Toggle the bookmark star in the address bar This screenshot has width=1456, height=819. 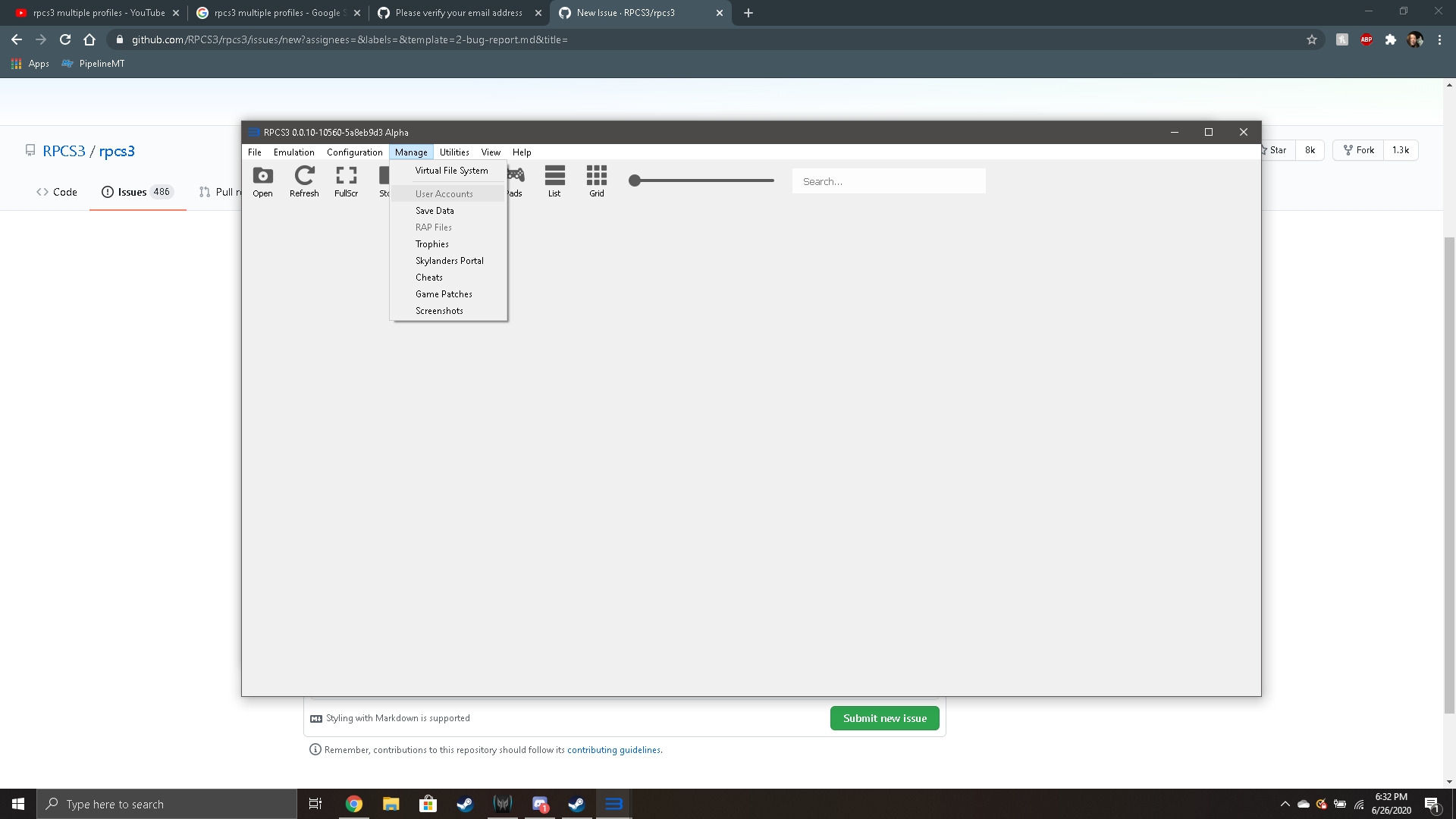tap(1311, 39)
